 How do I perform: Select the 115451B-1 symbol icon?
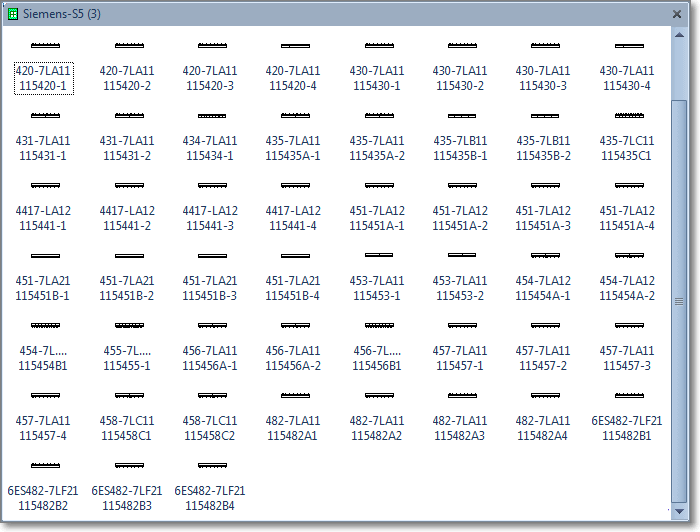[x=45, y=256]
